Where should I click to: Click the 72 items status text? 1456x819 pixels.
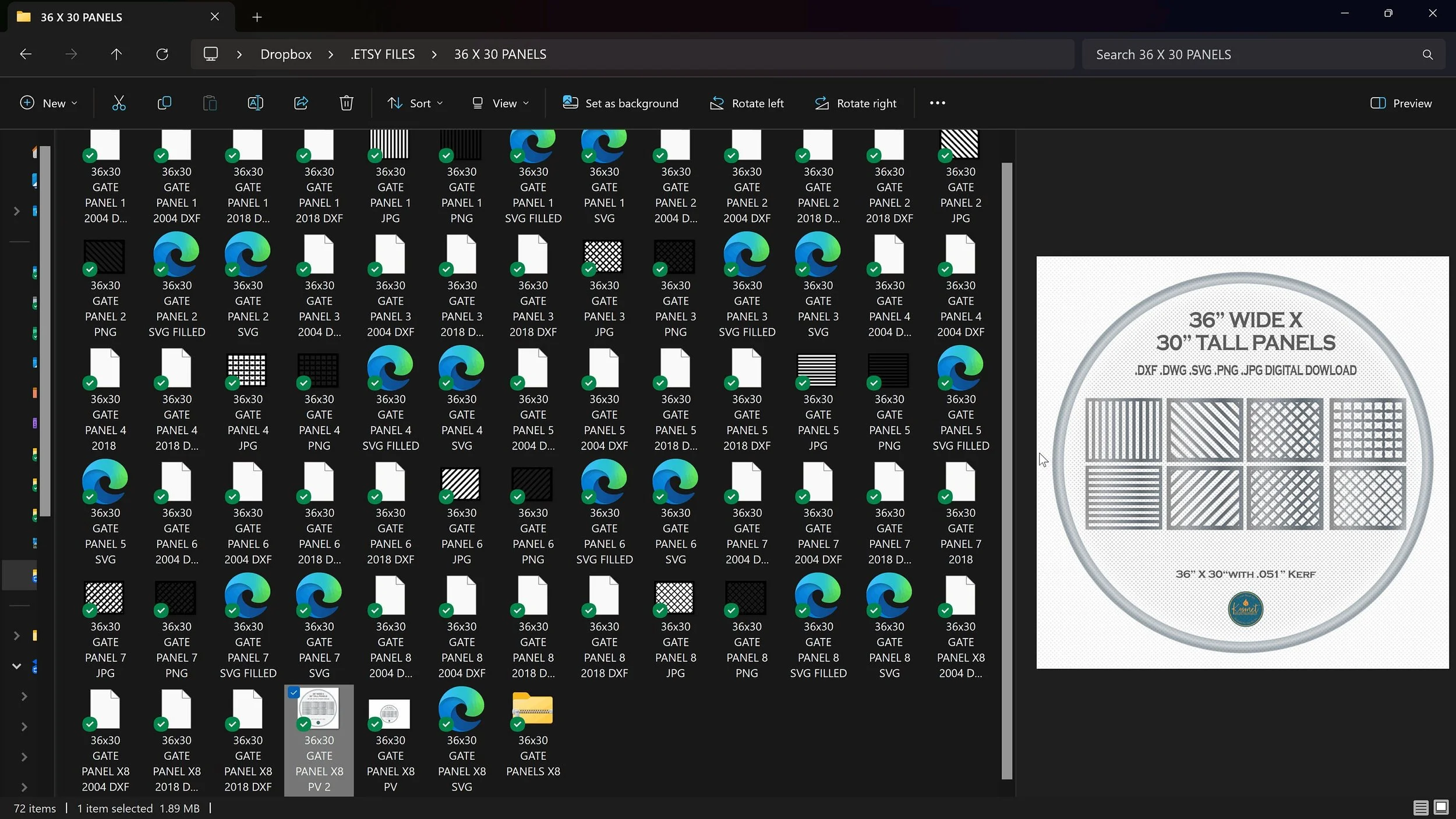35,808
